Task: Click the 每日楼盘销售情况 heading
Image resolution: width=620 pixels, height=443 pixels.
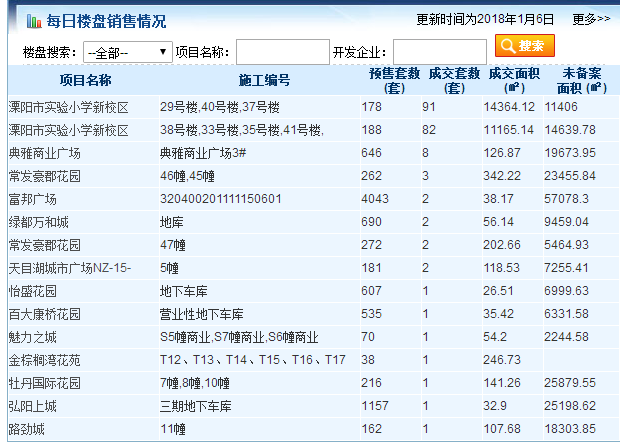Action: coord(106,21)
